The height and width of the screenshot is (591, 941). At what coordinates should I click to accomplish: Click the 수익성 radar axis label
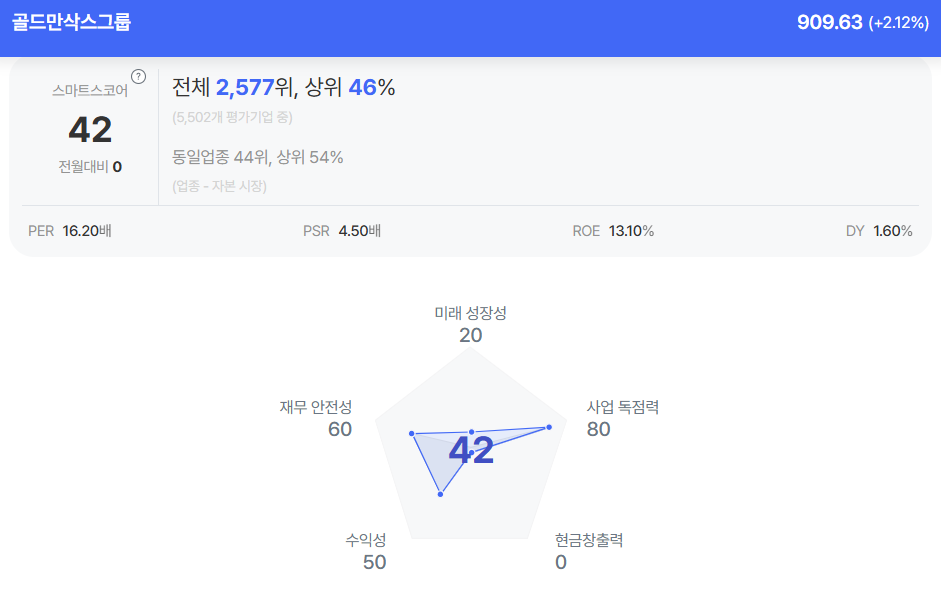pyautogui.click(x=366, y=540)
